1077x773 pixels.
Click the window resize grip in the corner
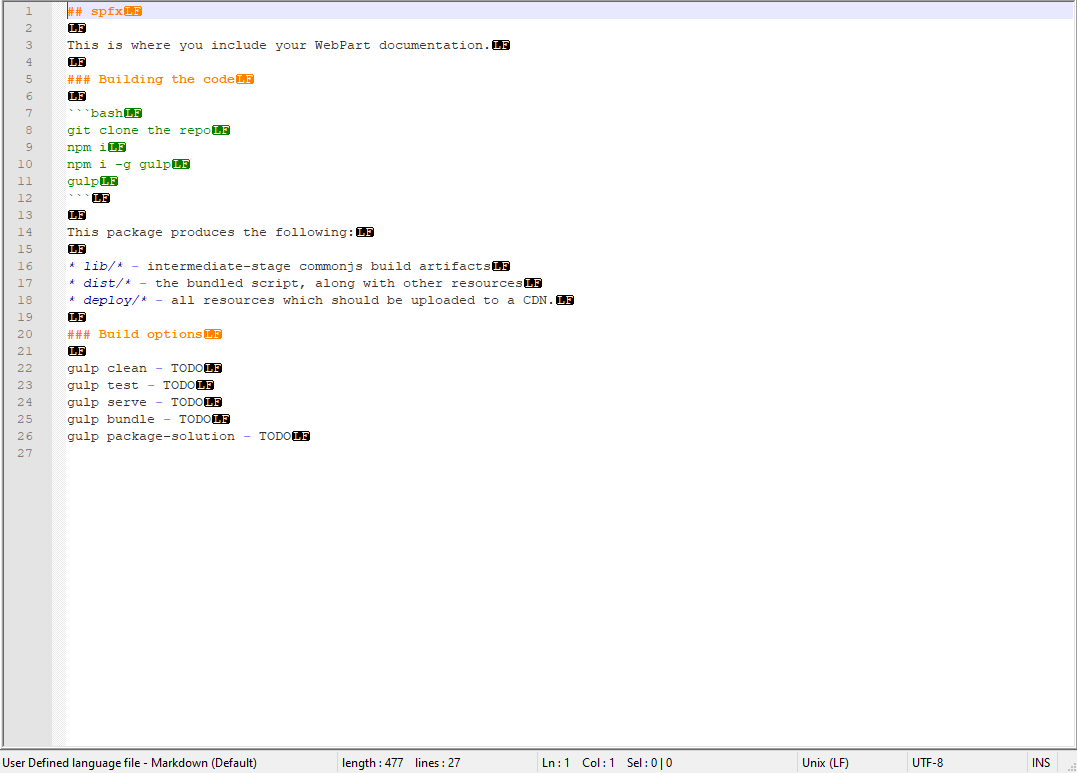tap(1071, 767)
